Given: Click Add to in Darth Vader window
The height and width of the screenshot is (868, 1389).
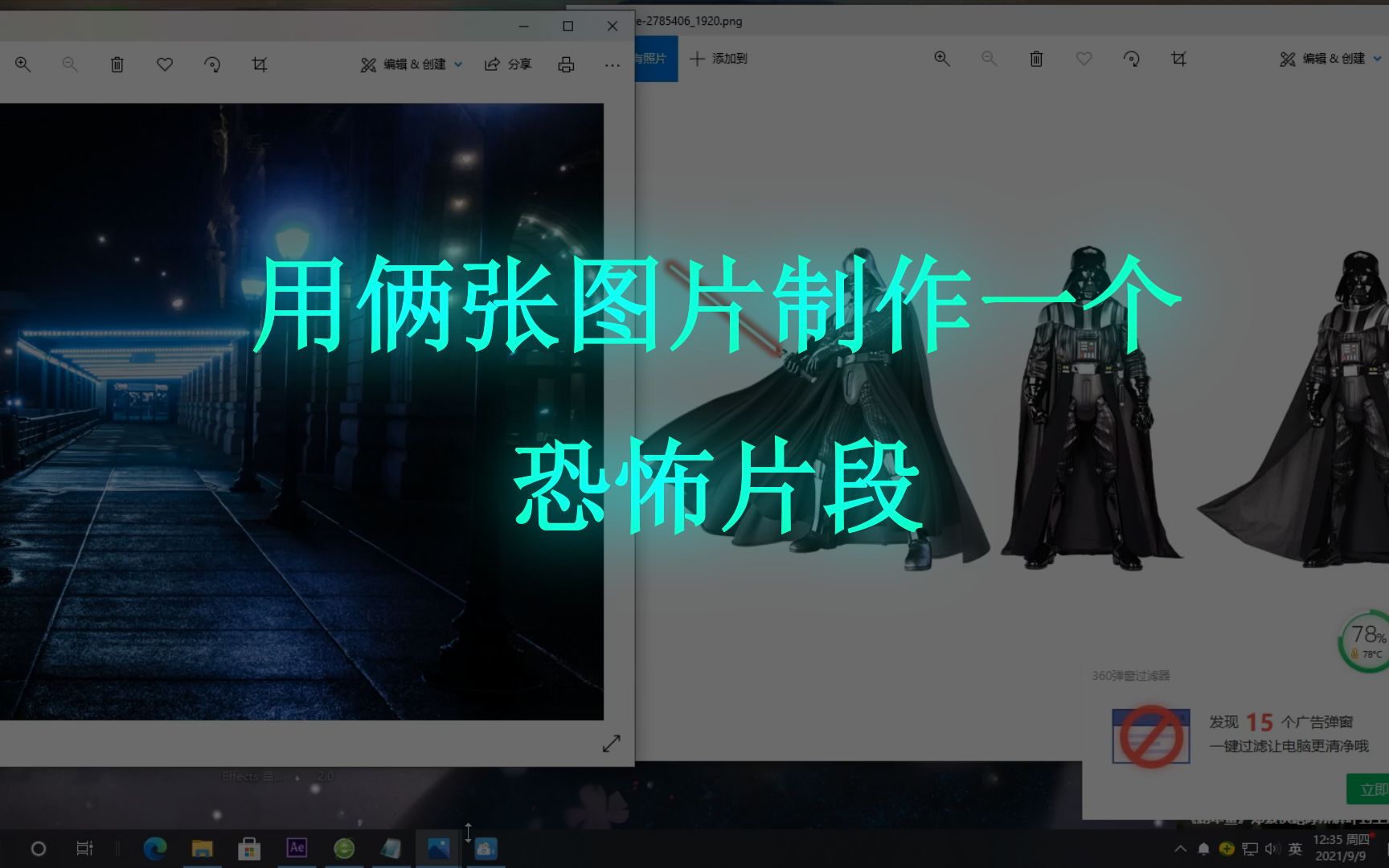Looking at the screenshot, I should [x=719, y=59].
